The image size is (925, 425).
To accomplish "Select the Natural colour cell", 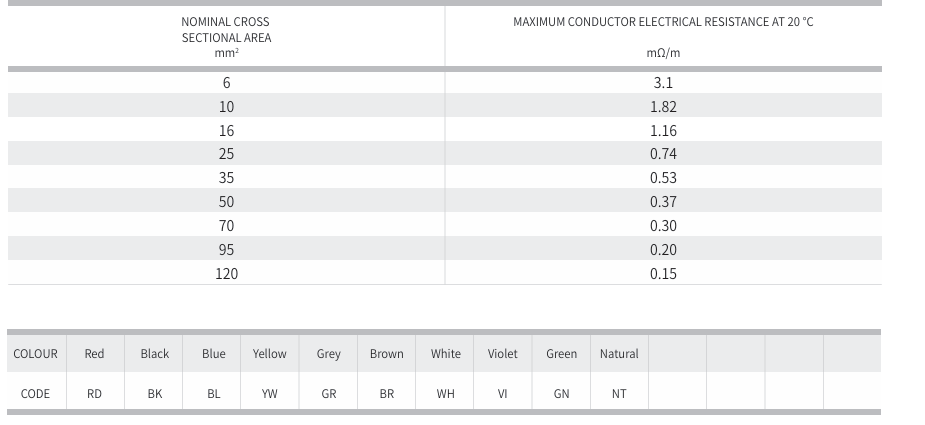I will tap(619, 353).
